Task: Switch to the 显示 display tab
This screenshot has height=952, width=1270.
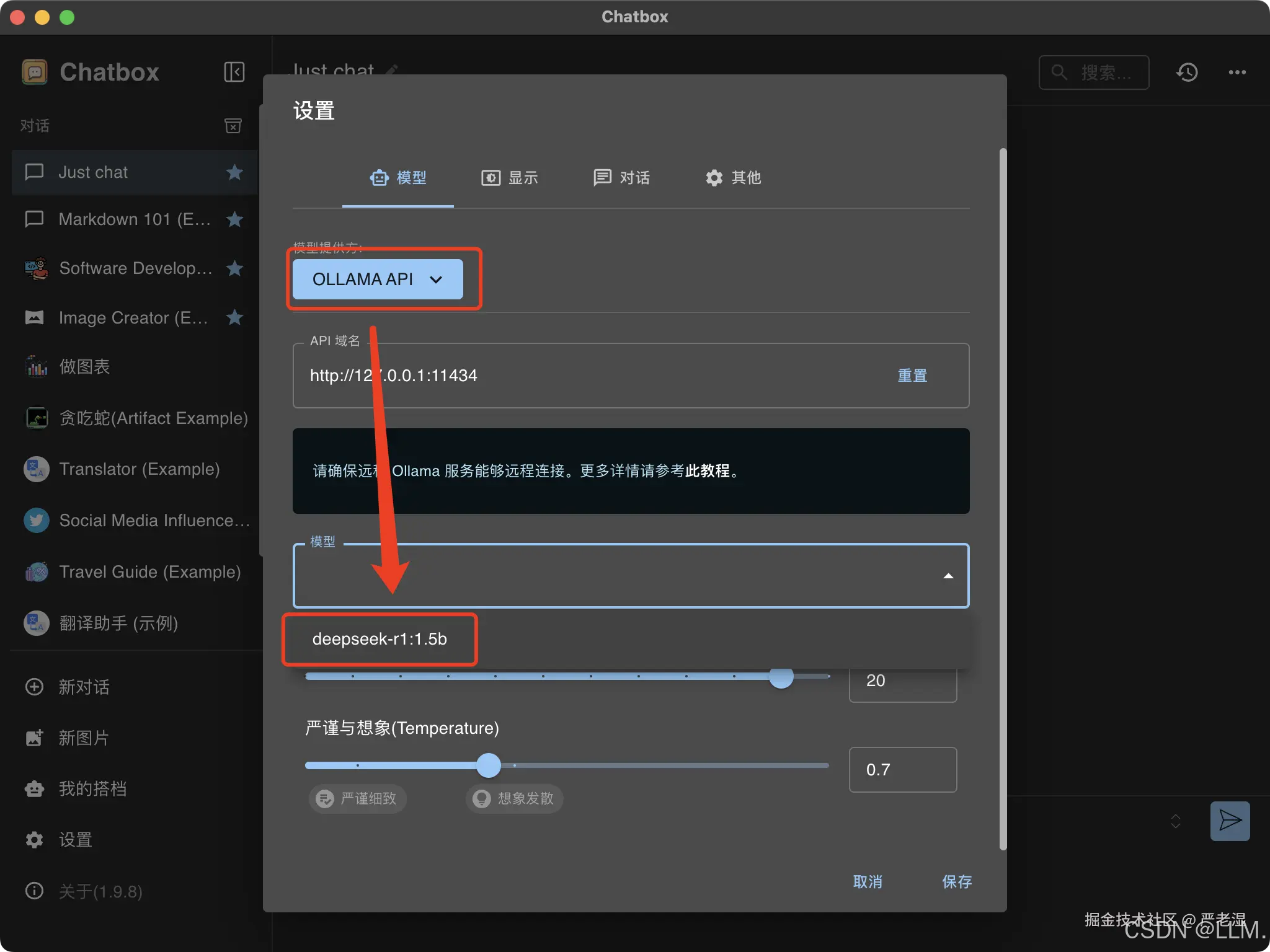Action: pos(510,178)
